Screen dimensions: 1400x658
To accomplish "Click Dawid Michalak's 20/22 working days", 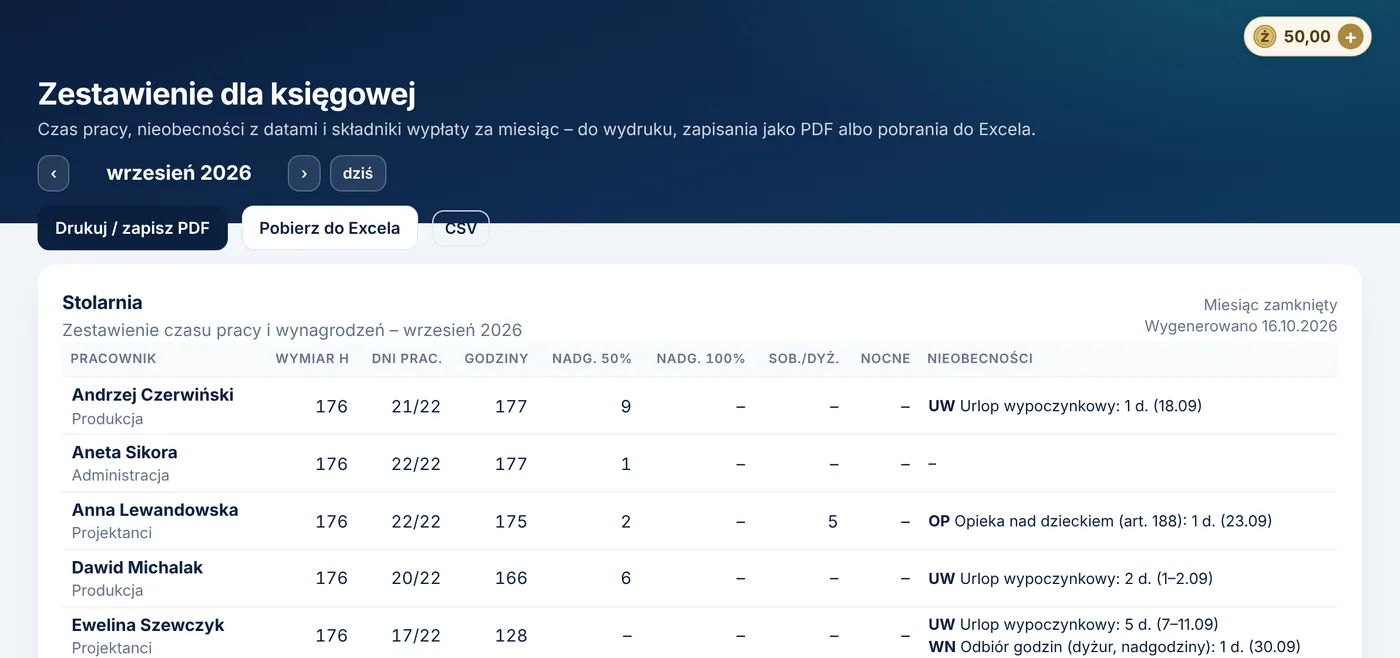I will (x=416, y=578).
